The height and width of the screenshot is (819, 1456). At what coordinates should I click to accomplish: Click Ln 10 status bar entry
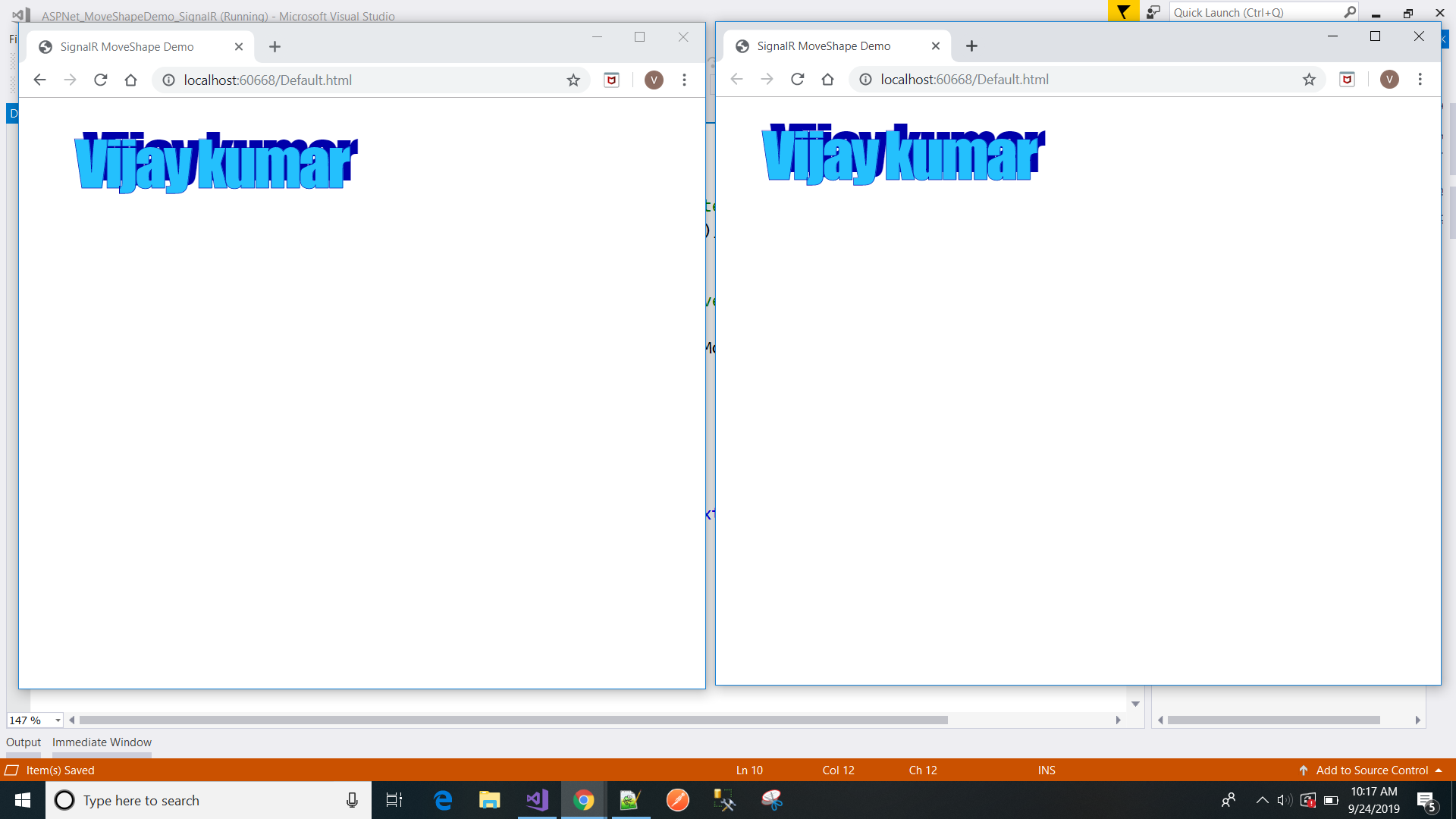[x=749, y=770]
